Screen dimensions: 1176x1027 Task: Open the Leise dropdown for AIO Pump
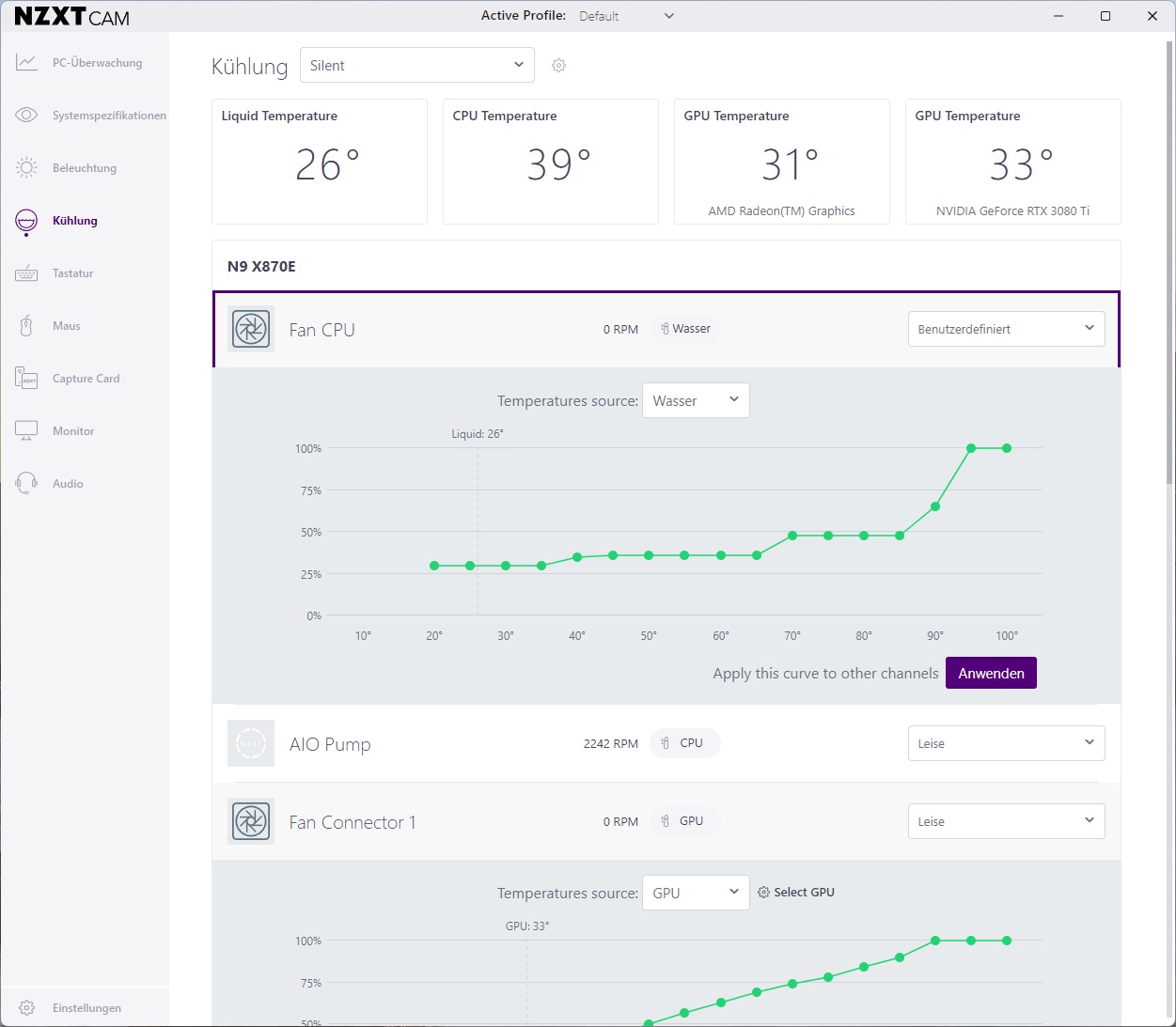tap(1007, 743)
